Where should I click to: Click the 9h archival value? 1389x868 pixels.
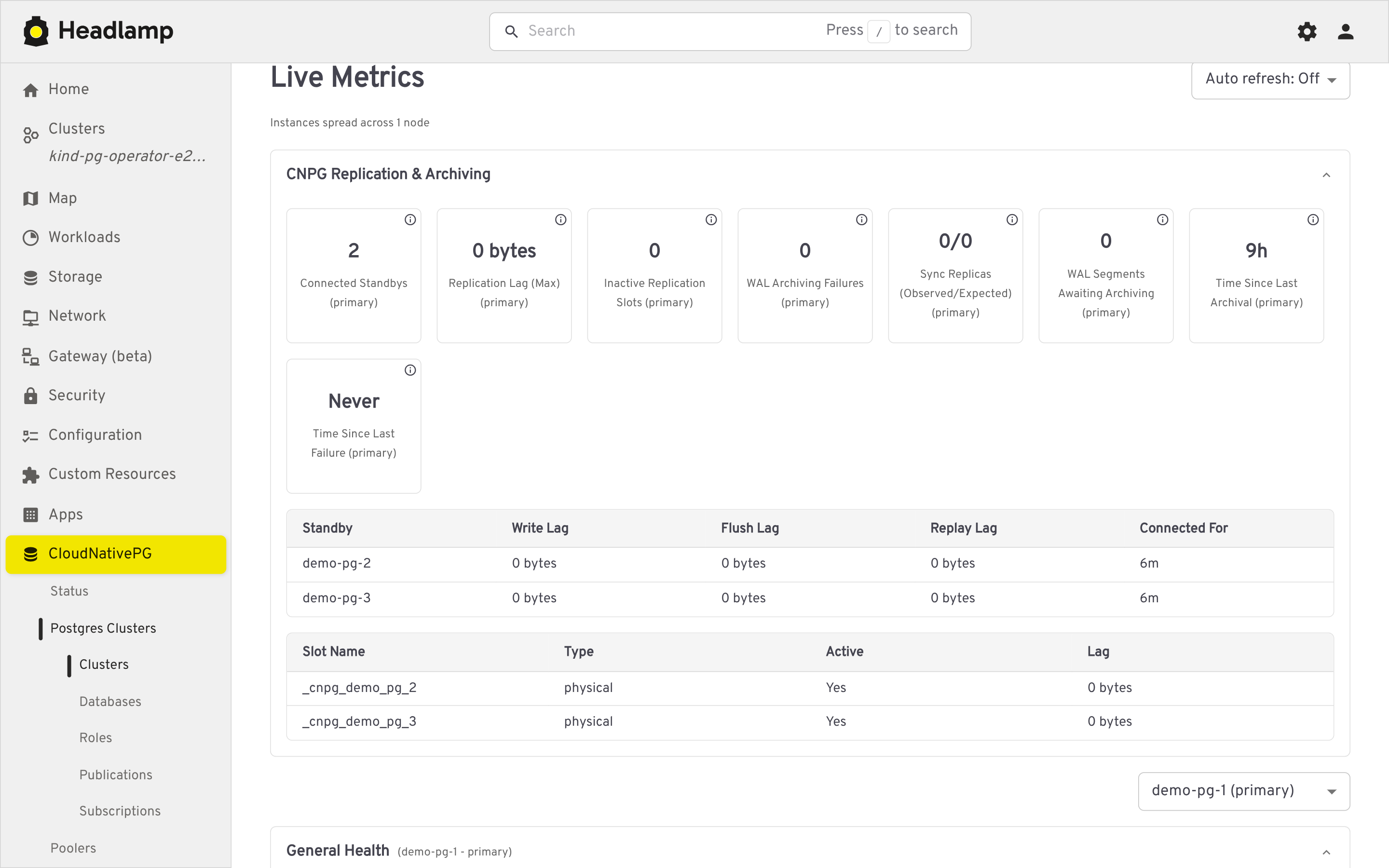tap(1256, 251)
